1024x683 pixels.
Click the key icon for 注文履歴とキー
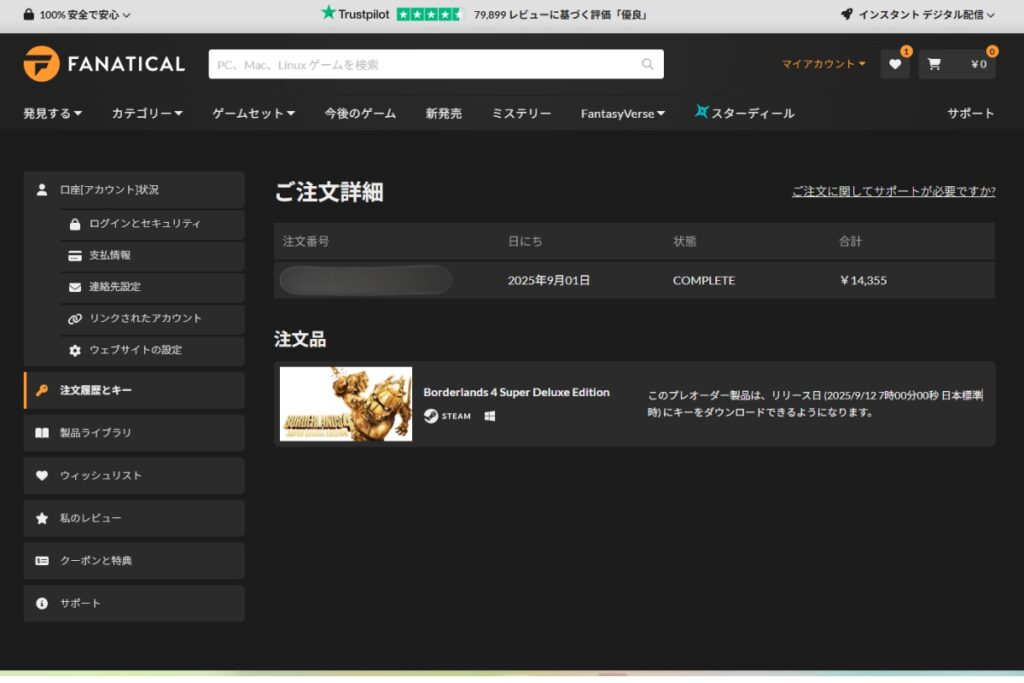coord(42,390)
